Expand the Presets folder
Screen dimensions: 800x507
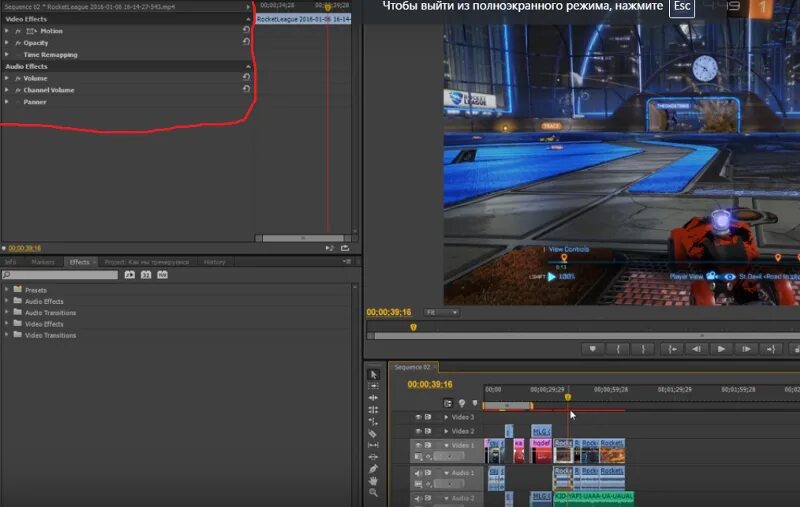click(x=7, y=289)
